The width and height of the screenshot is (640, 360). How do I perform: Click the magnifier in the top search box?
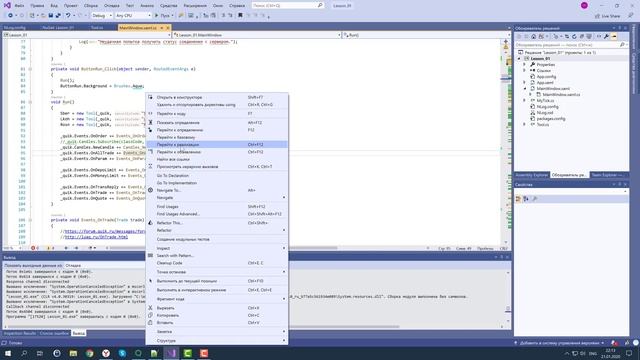click(x=320, y=6)
